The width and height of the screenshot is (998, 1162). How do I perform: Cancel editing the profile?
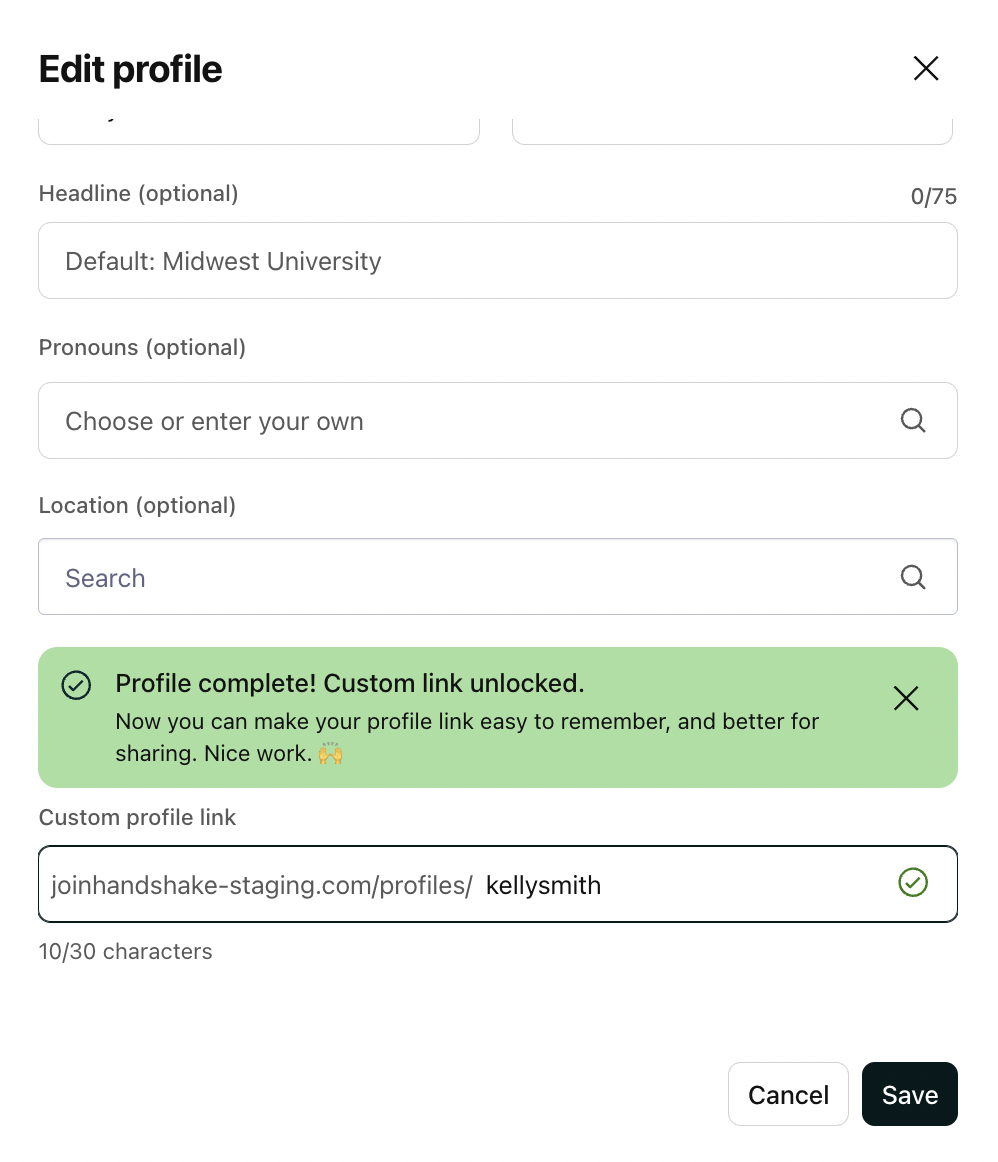point(788,1094)
